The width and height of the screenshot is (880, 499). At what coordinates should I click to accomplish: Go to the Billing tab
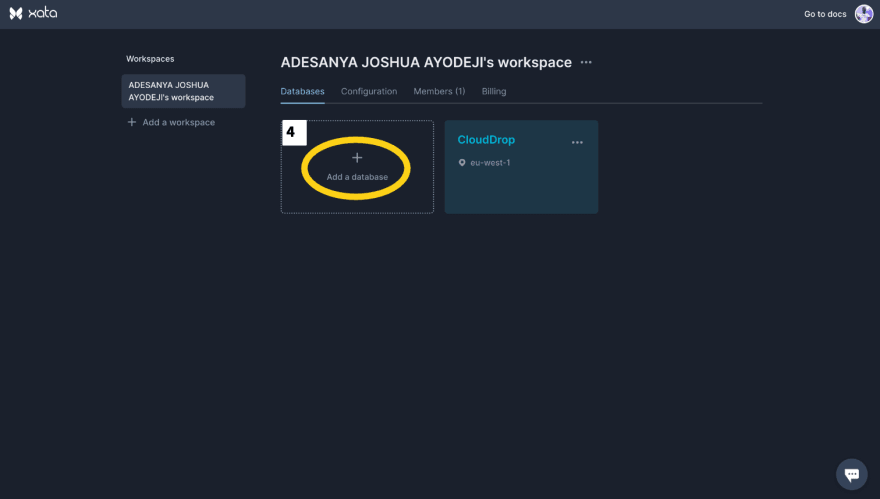coord(494,91)
